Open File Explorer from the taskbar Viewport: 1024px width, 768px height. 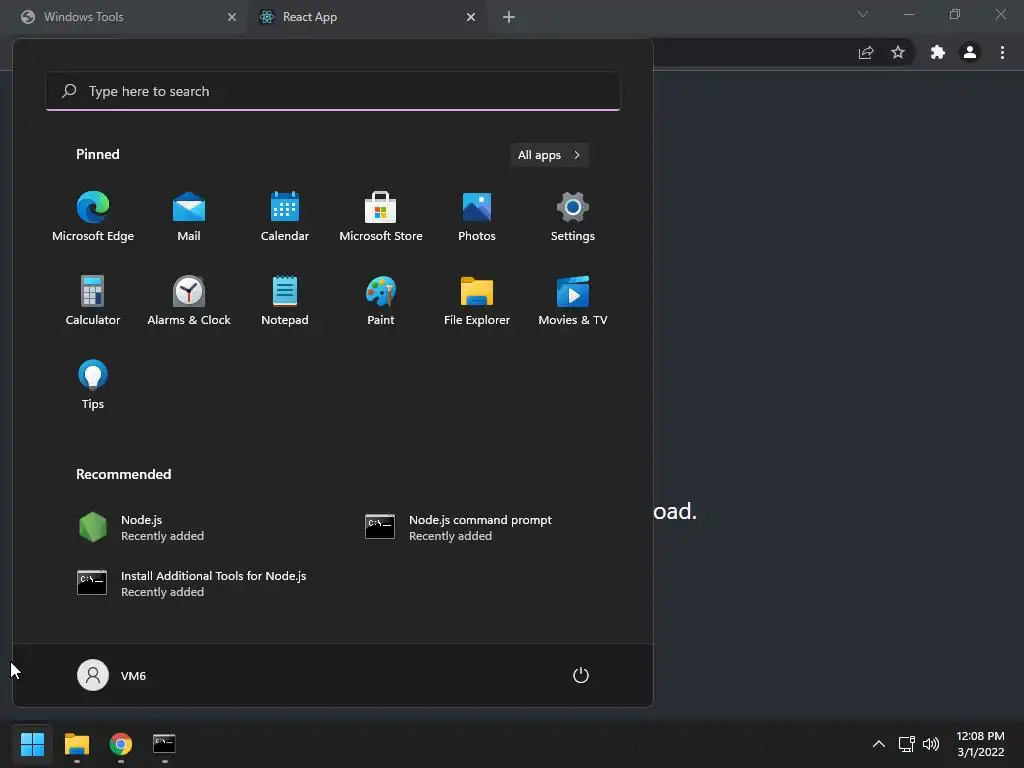point(76,744)
